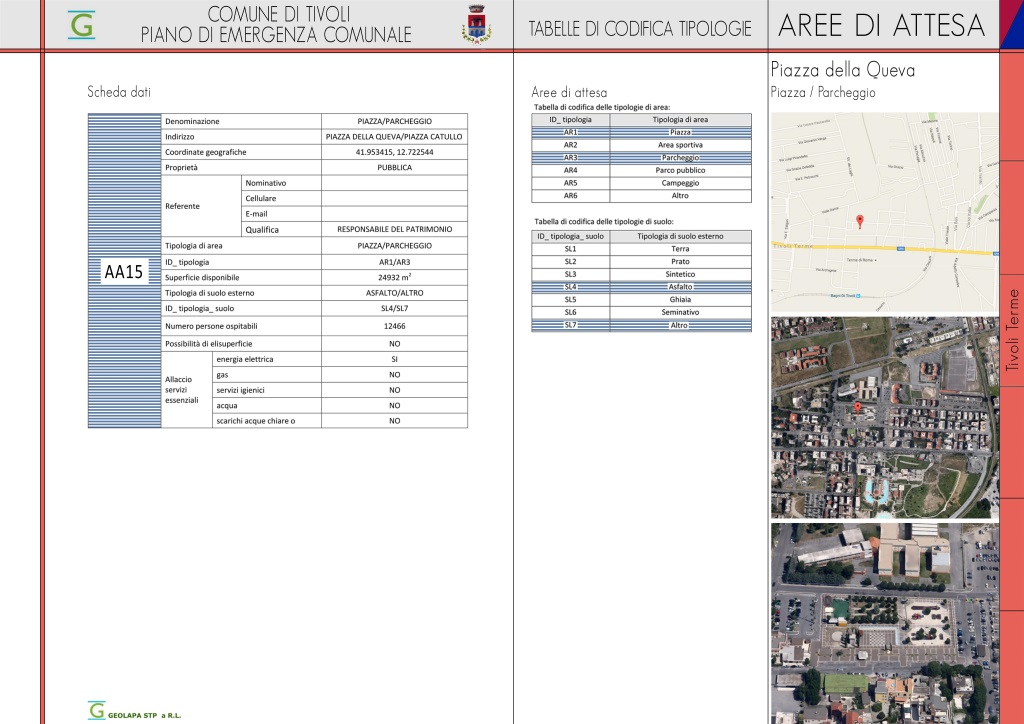Viewport: 1024px width, 724px height.
Task: Select the AR5 Campeggio row
Action: point(641,183)
